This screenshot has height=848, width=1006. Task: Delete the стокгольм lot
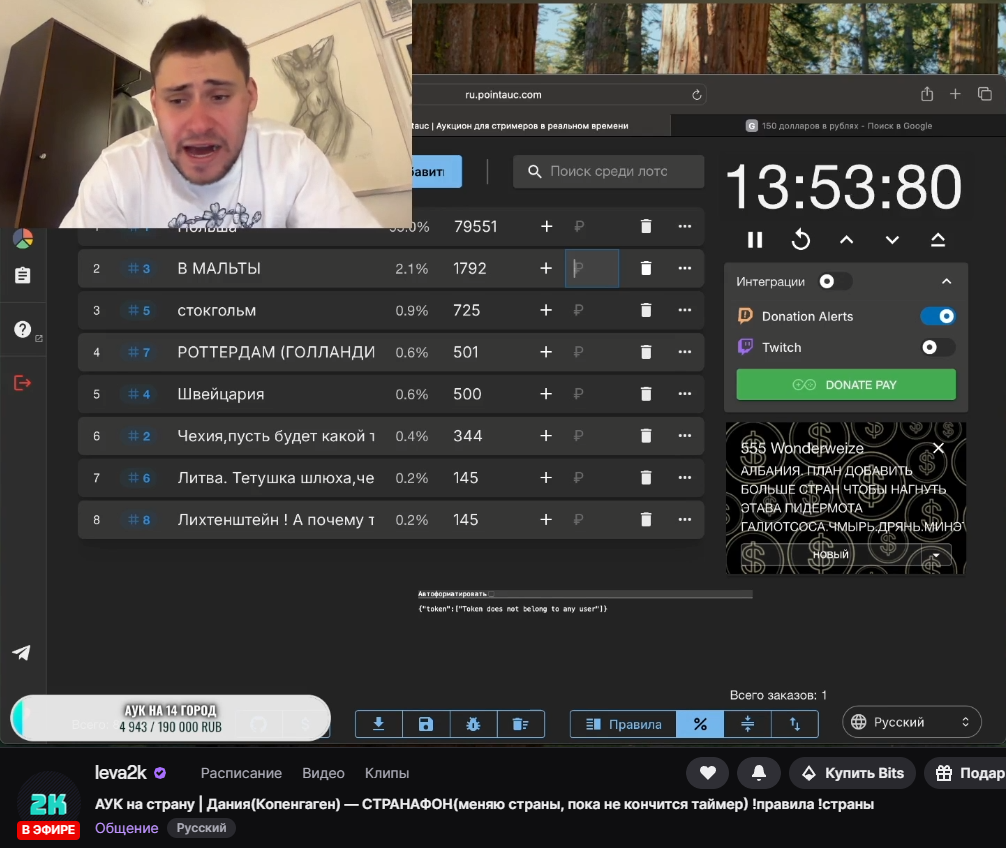coord(646,310)
